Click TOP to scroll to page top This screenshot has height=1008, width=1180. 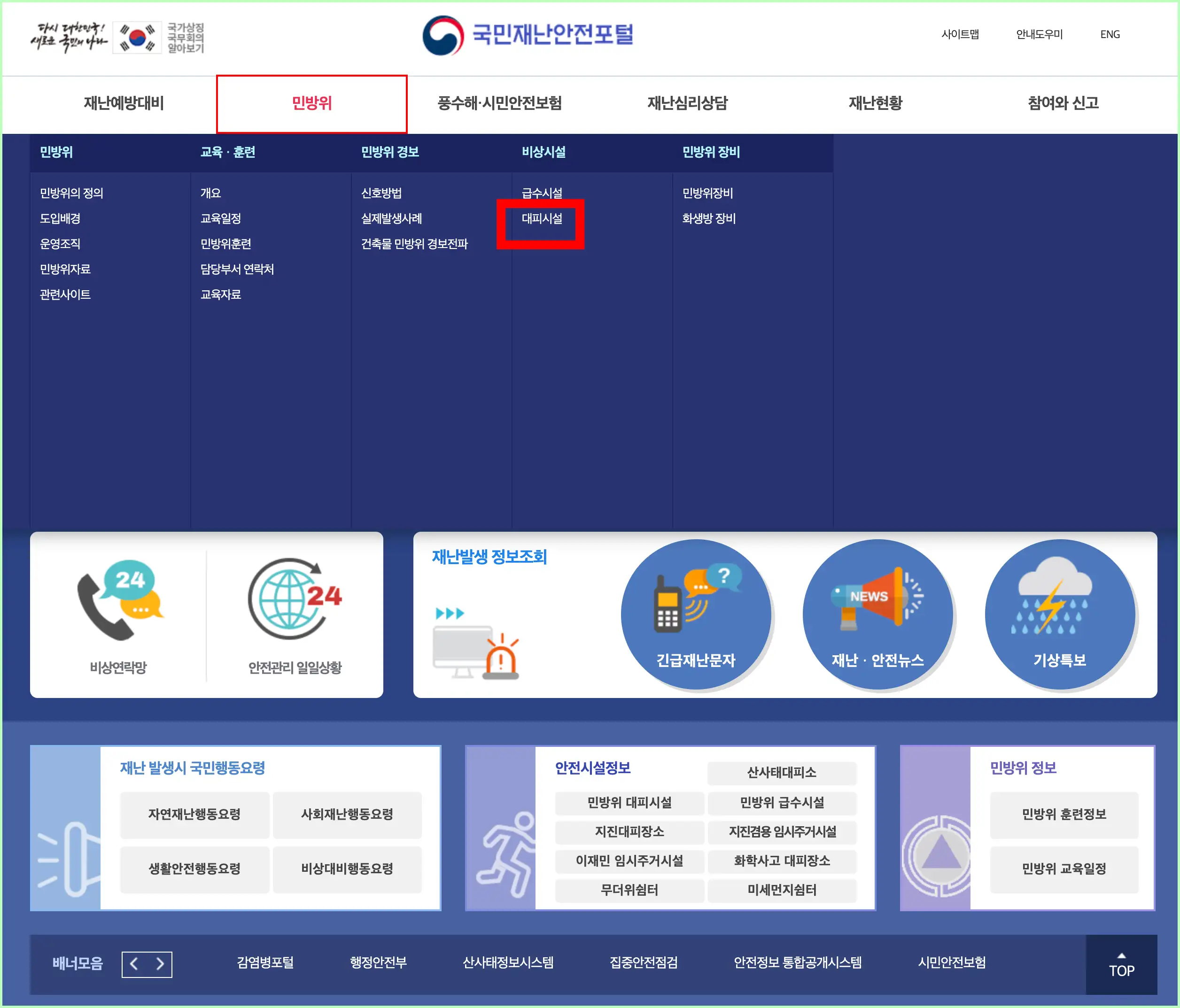(1121, 968)
